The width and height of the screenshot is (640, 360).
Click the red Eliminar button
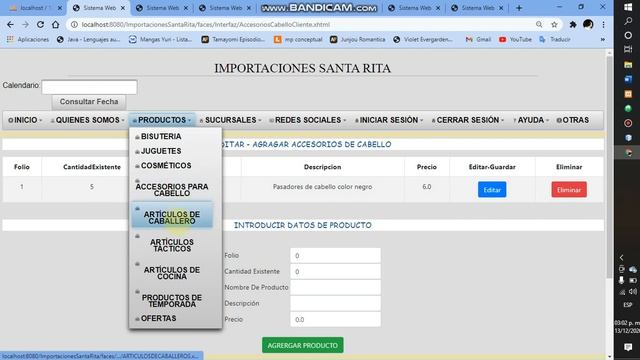coord(569,190)
